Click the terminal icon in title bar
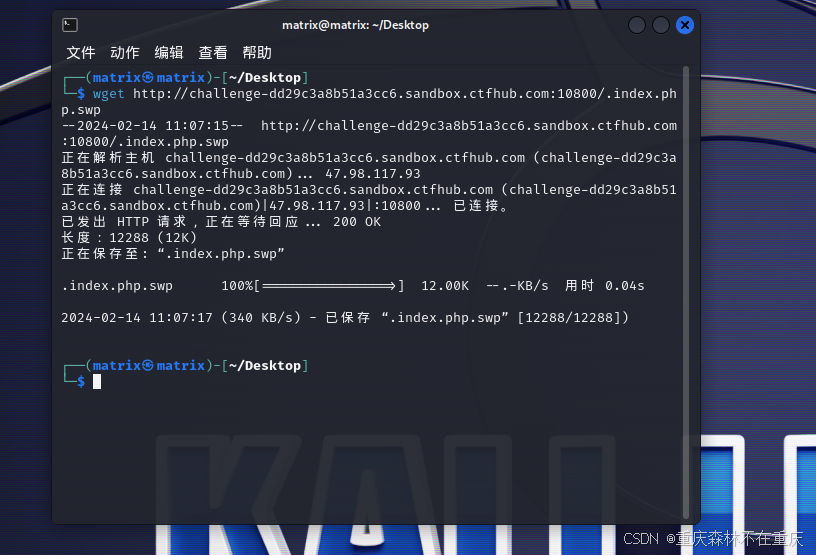This screenshot has height=555, width=816. [x=70, y=25]
